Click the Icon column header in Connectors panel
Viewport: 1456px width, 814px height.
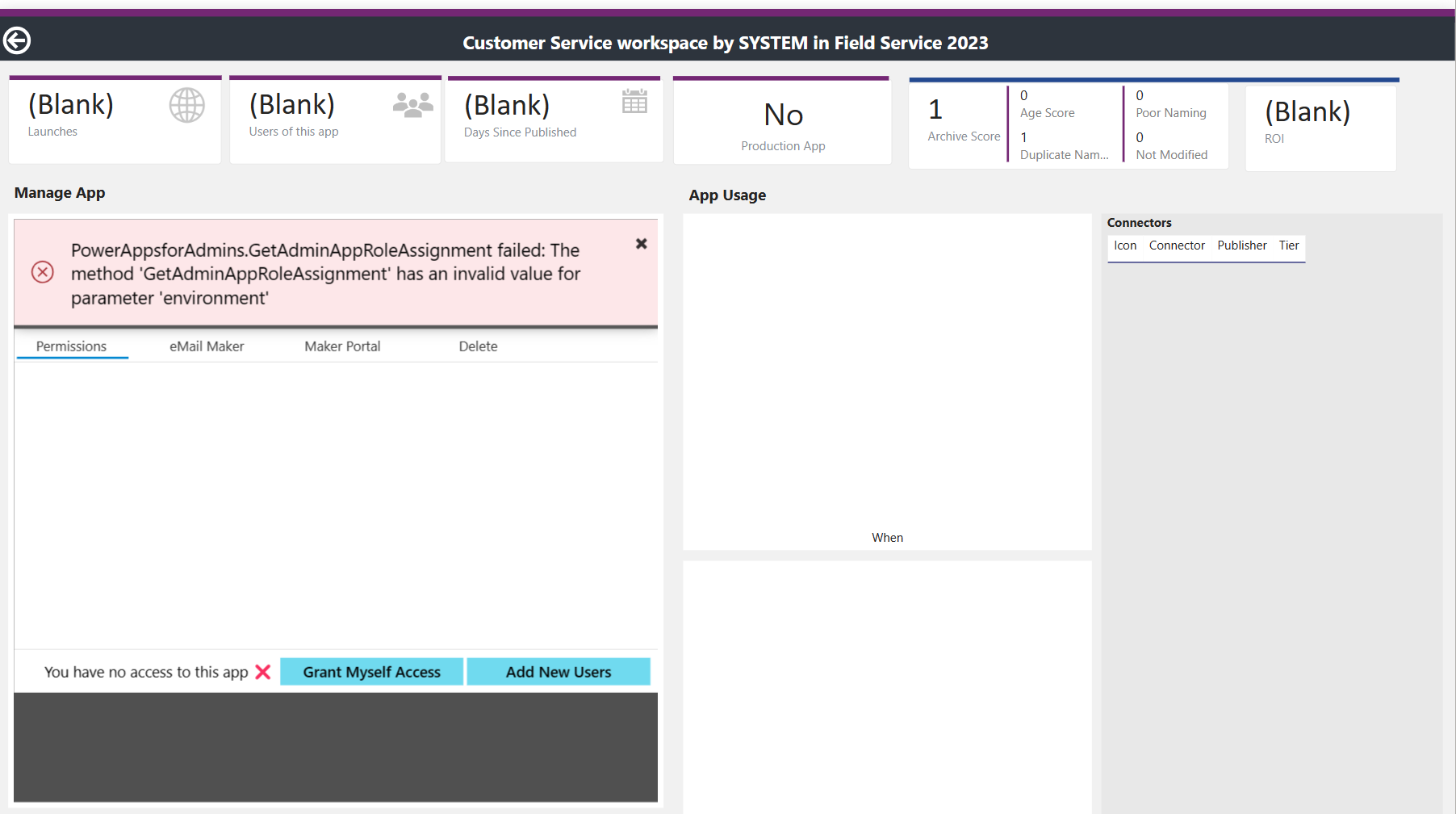(x=1124, y=245)
